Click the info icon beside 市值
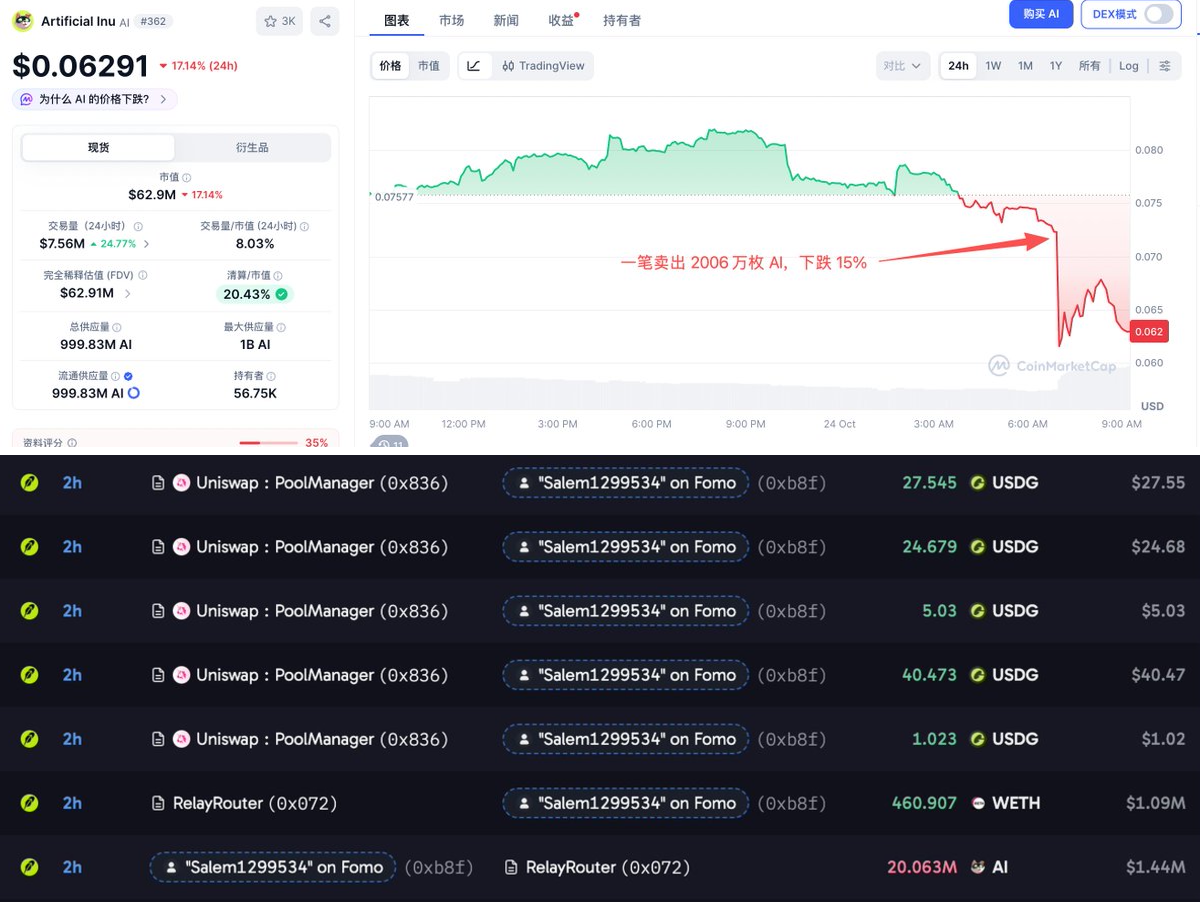This screenshot has width=1200, height=902. point(187,177)
